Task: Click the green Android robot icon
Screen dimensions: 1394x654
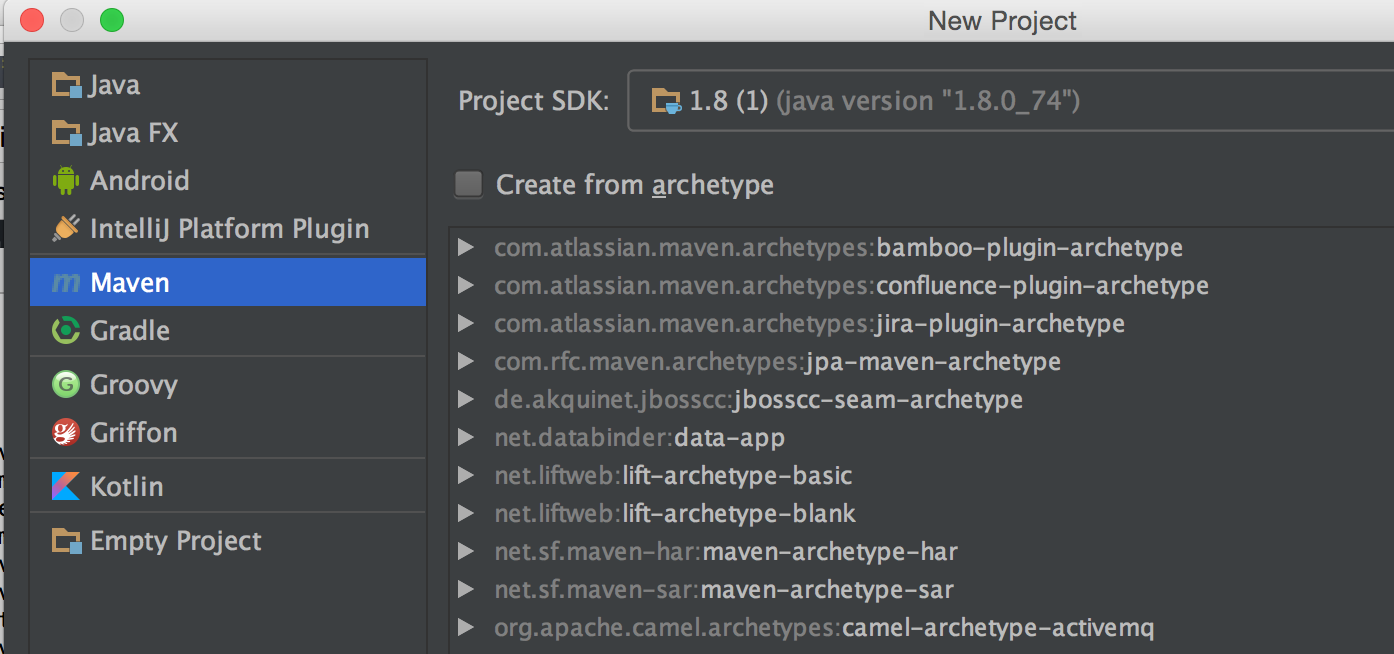Action: (x=66, y=181)
